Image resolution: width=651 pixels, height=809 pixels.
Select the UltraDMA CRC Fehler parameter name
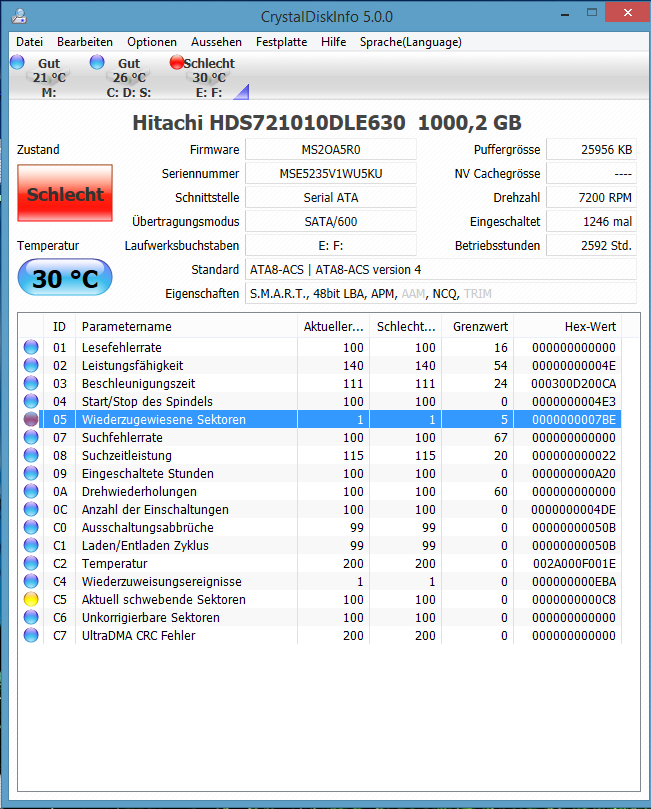click(x=138, y=636)
